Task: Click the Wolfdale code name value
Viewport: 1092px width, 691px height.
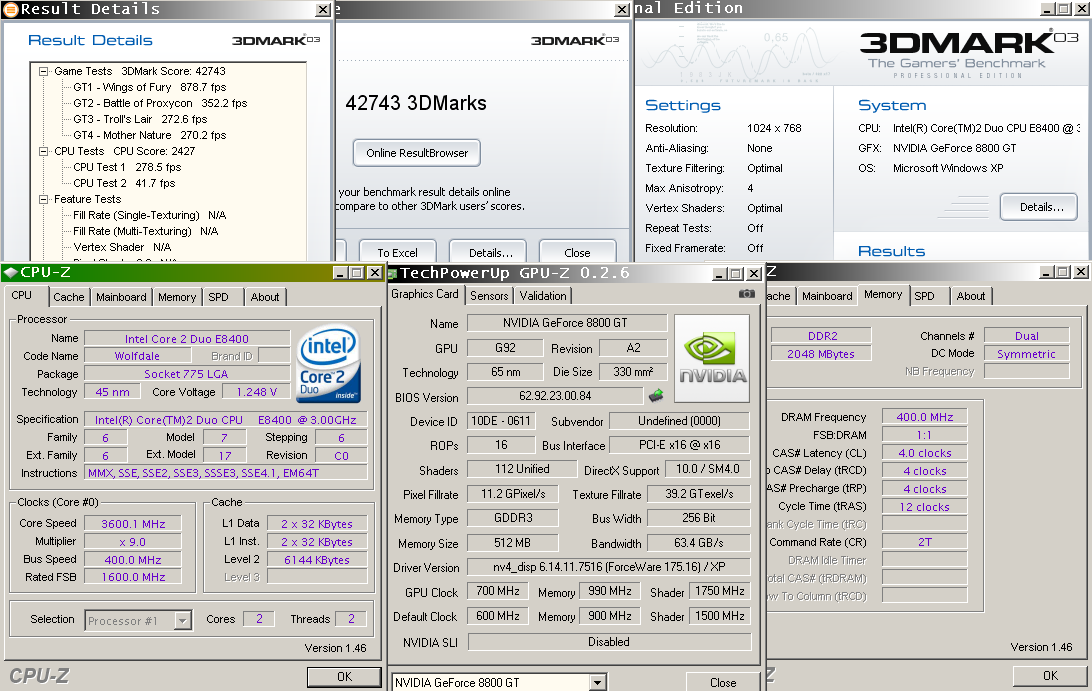Action: pyautogui.click(x=136, y=356)
